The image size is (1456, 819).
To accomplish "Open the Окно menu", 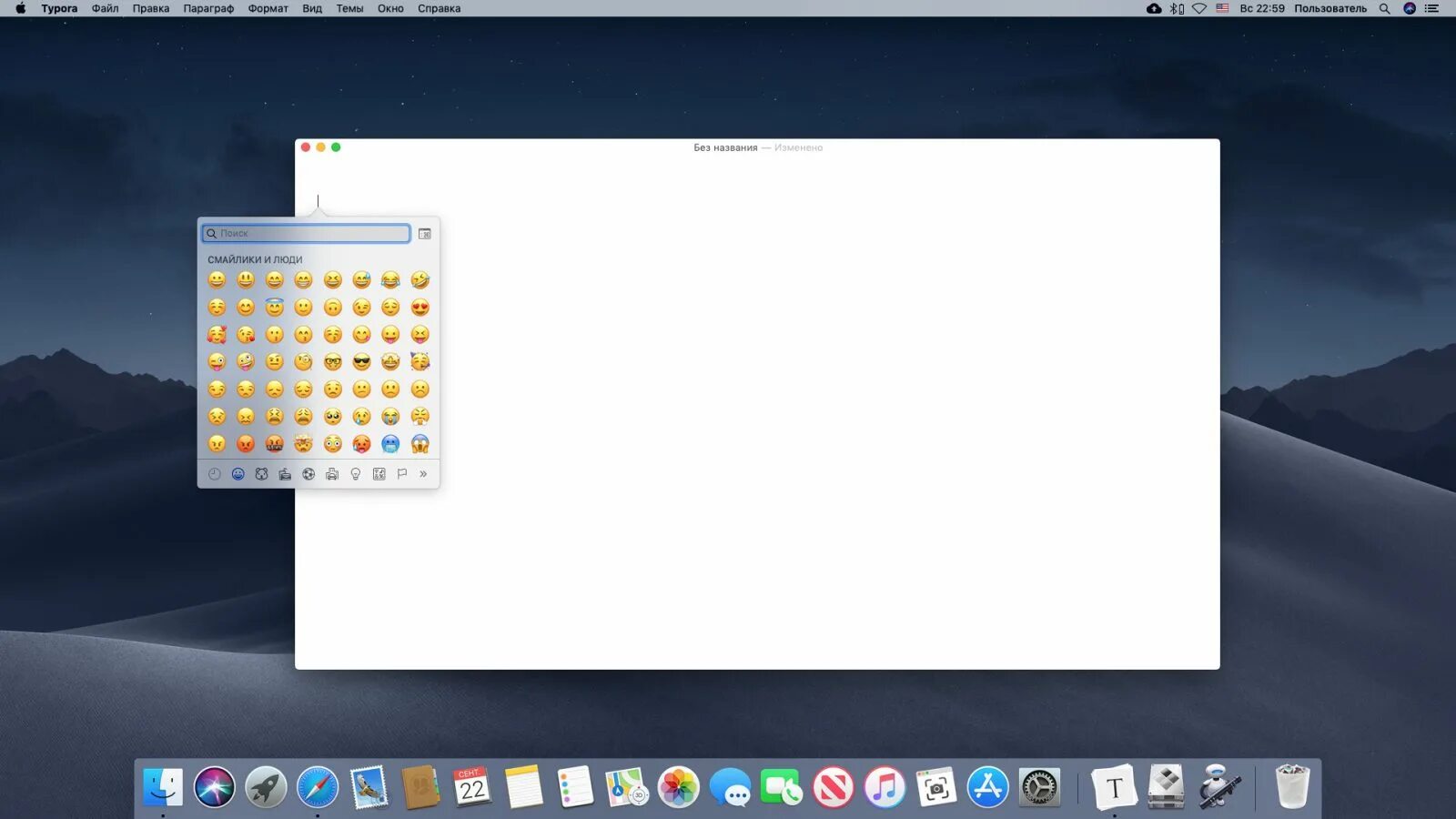I will point(390,8).
